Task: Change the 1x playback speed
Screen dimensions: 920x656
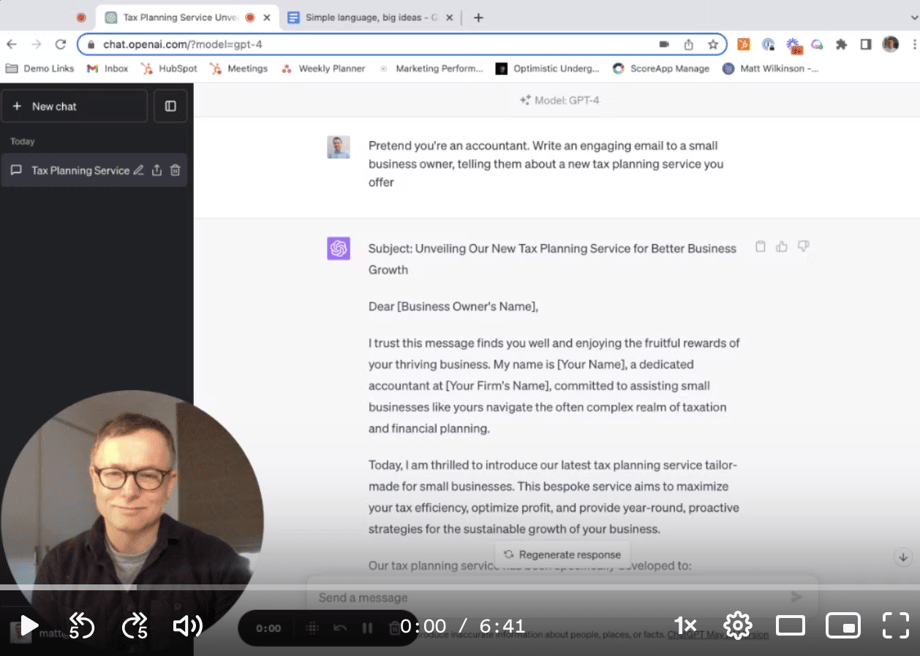Action: [x=685, y=627]
